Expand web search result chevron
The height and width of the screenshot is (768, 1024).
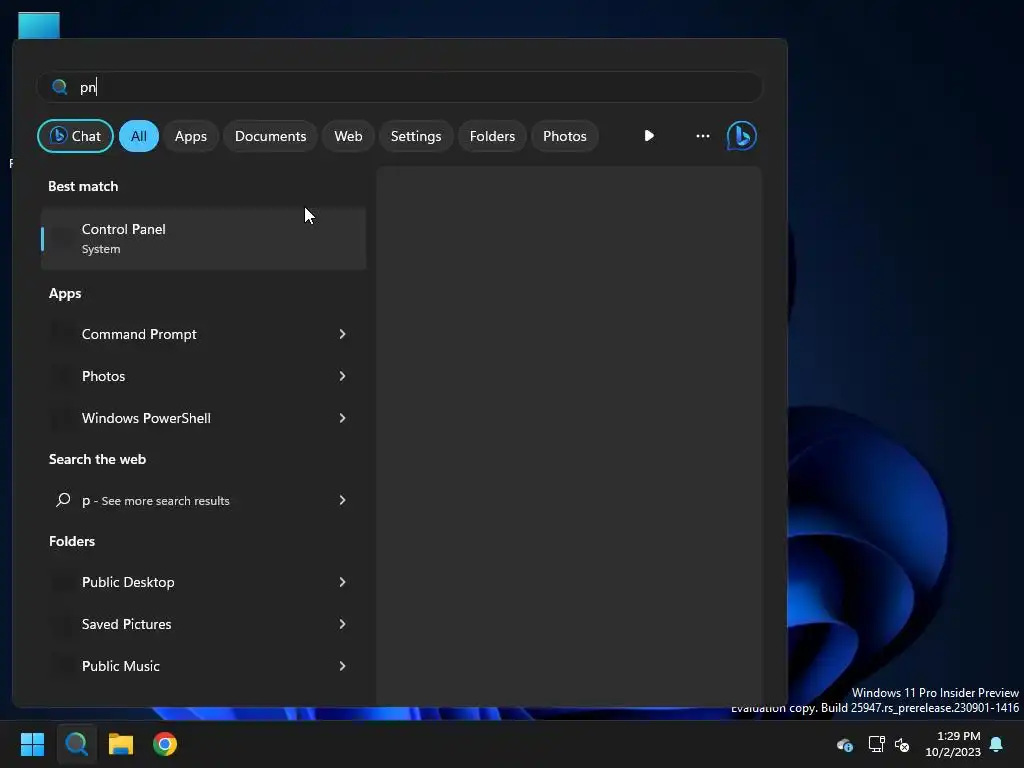(x=342, y=500)
